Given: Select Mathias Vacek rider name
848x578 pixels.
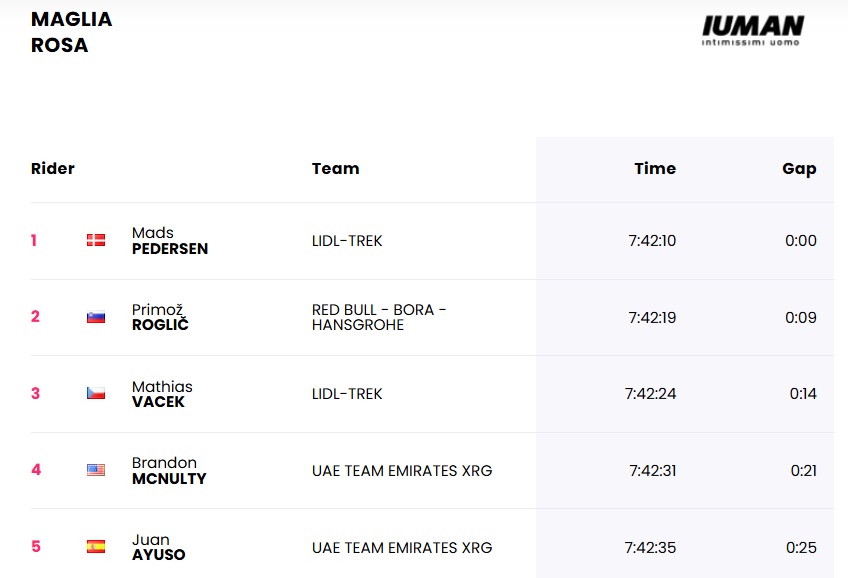Looking at the screenshot, I should (162, 394).
